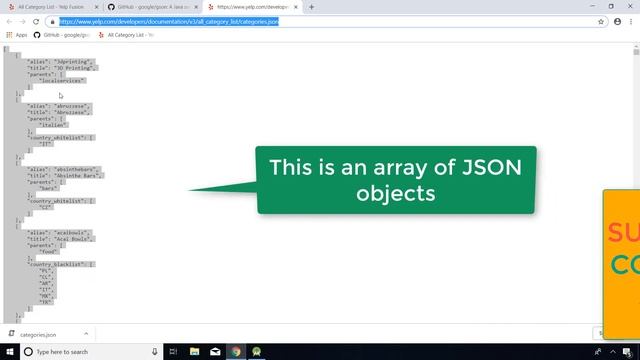The height and width of the screenshot is (360, 640).
Task: Go forward to the next page
Action: [x=22, y=22]
